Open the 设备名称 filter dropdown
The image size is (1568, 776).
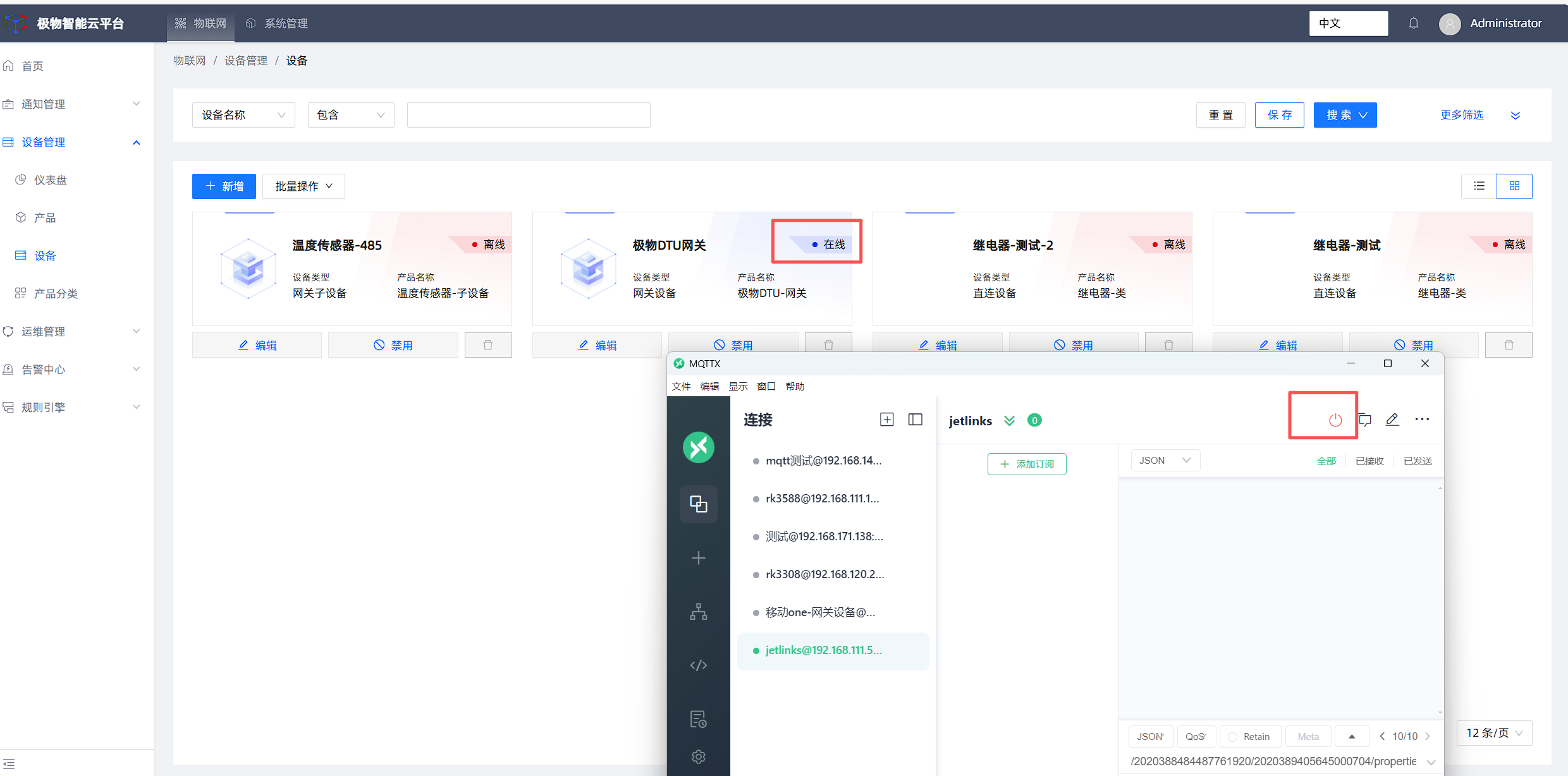pyautogui.click(x=243, y=115)
